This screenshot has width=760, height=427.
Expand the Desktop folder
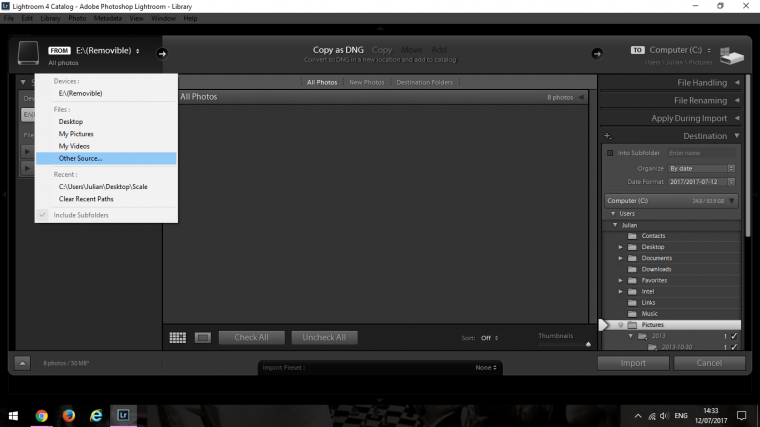click(x=620, y=247)
